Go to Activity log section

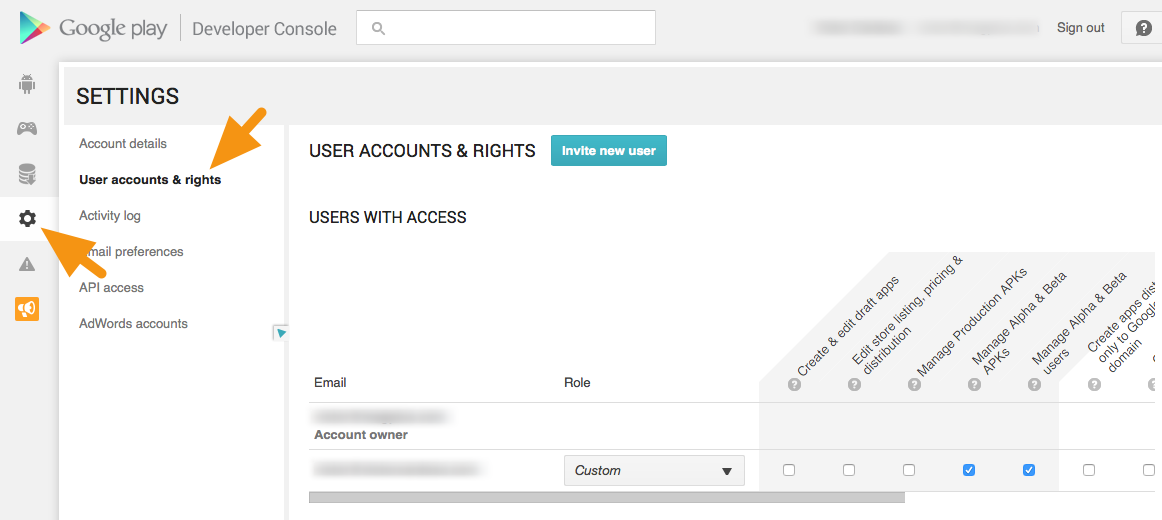(x=110, y=216)
